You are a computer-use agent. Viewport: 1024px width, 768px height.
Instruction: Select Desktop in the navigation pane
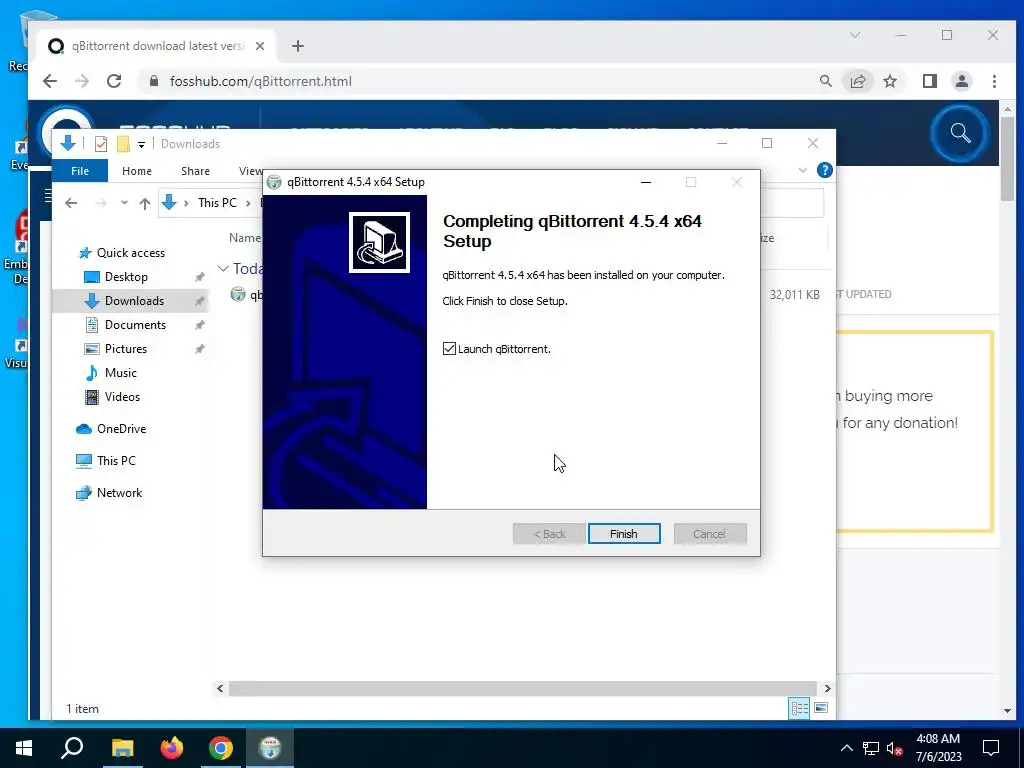tap(126, 277)
